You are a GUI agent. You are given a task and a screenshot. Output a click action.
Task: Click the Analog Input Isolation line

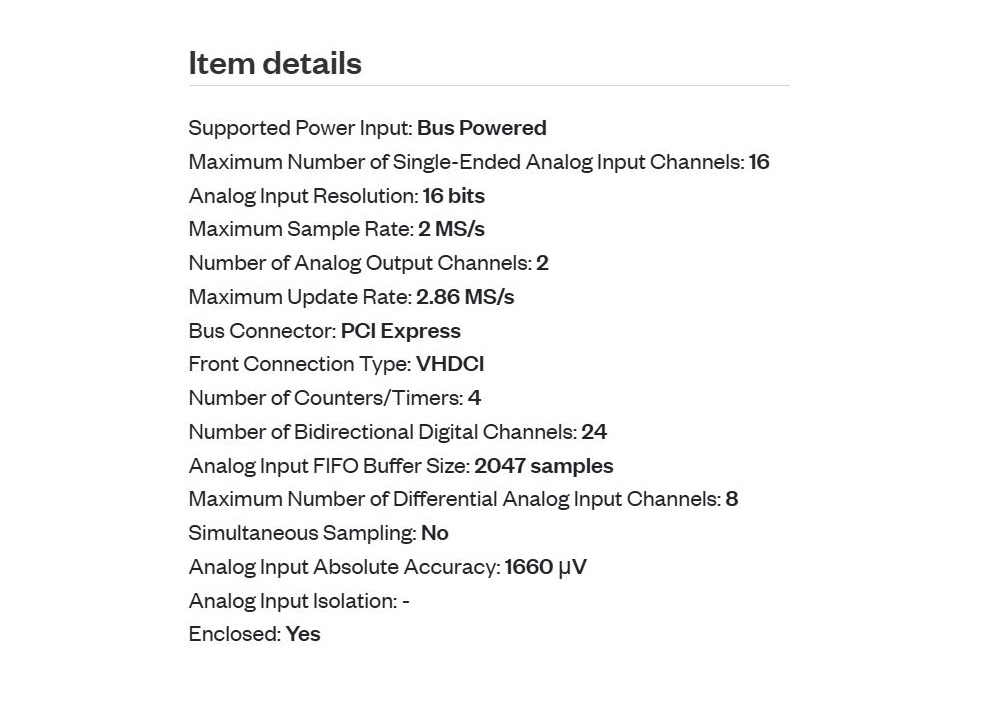(x=299, y=601)
